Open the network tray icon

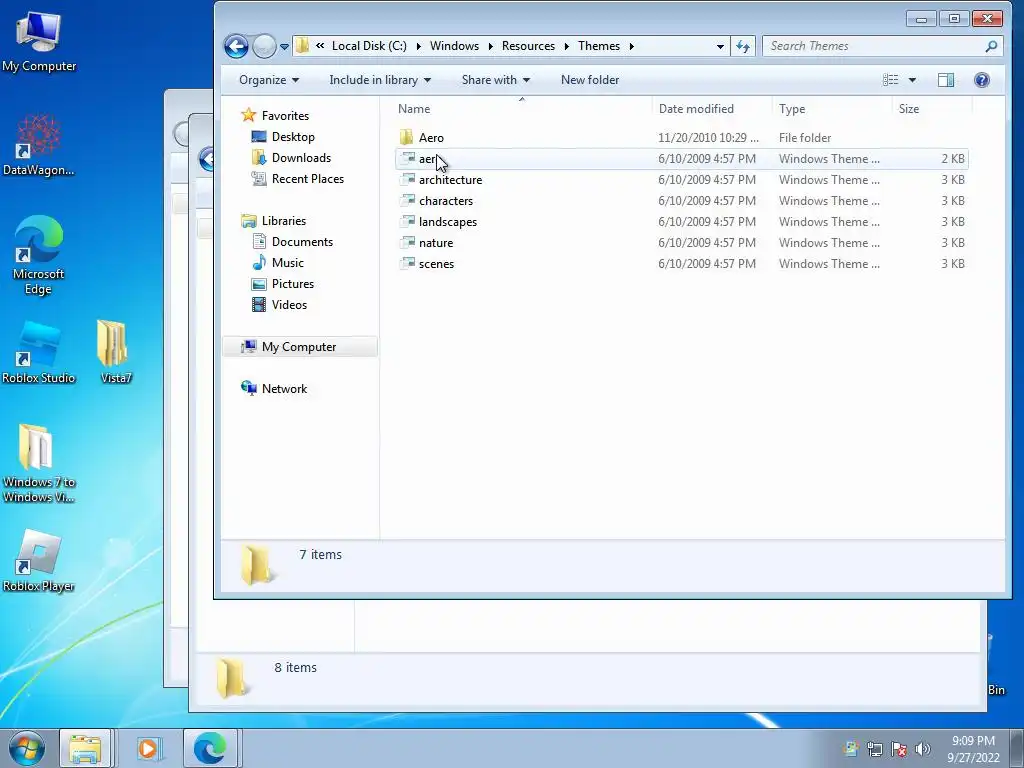coord(874,749)
